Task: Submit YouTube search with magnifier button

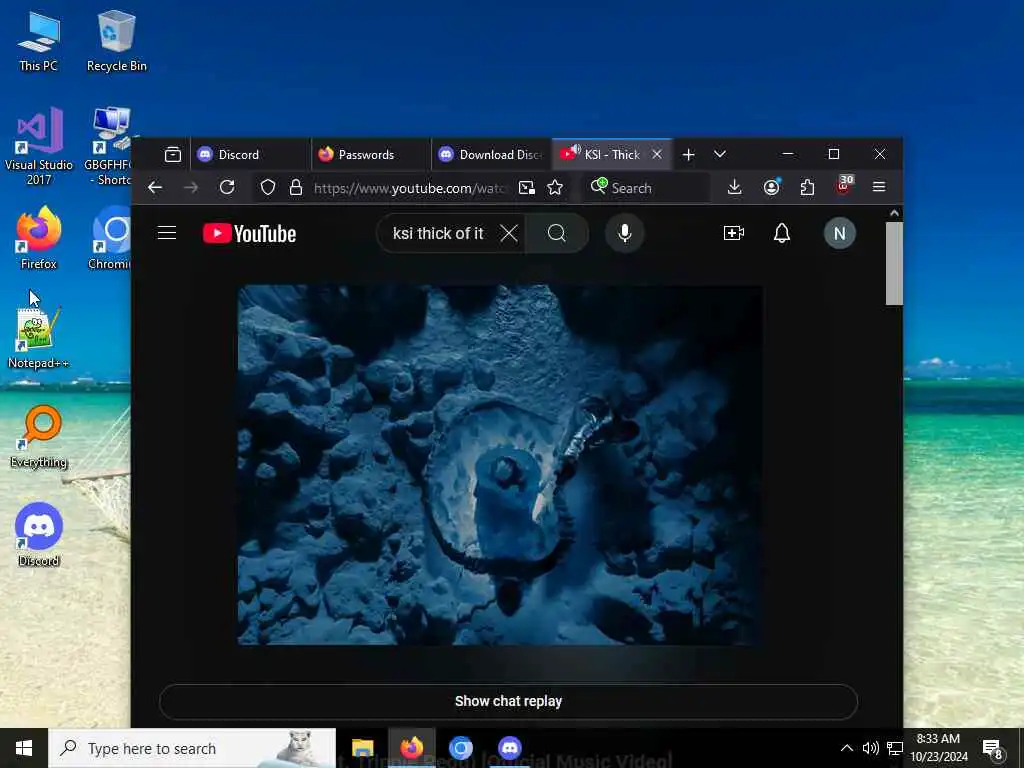Action: coord(557,233)
